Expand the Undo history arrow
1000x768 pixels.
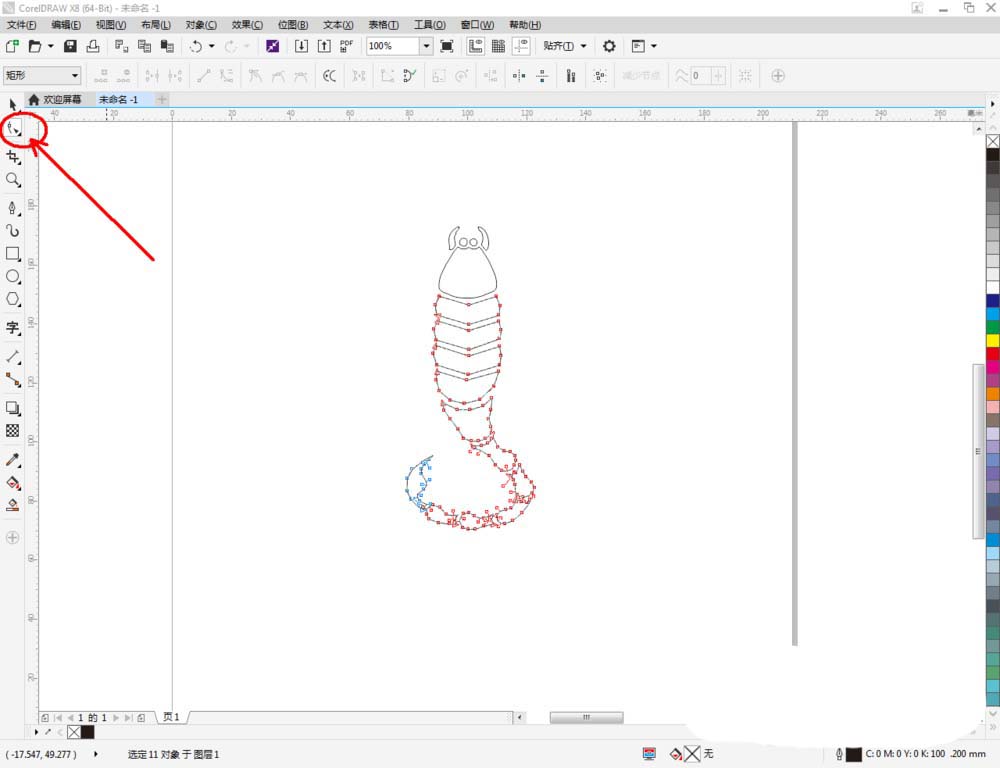click(211, 46)
